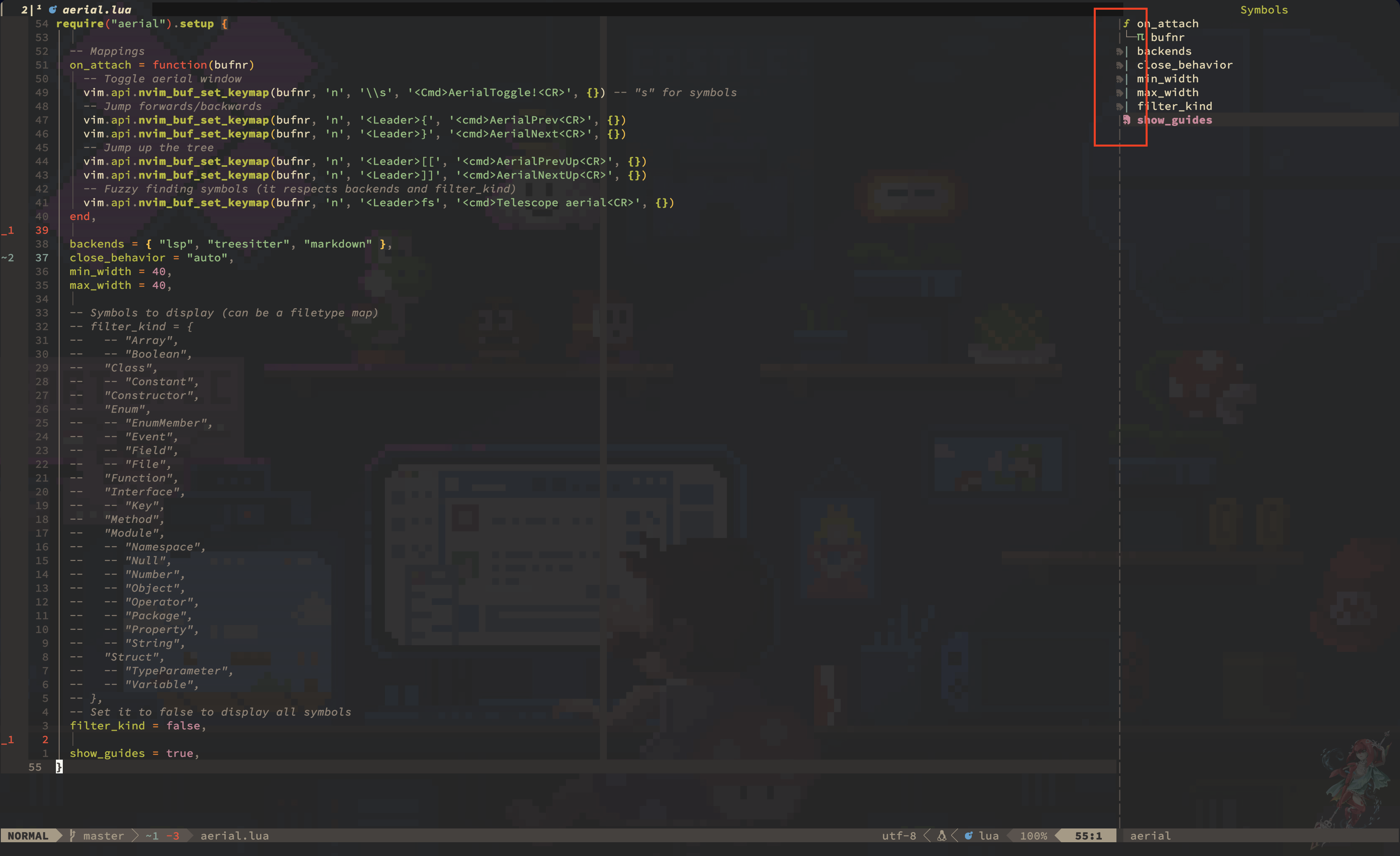Toggle filter_kind value false on line 3

tap(185, 725)
